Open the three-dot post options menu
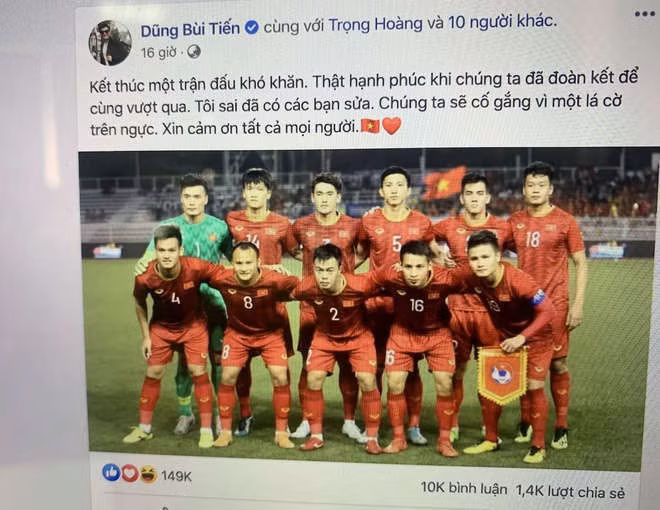This screenshot has height=510, width=660. click(x=644, y=14)
